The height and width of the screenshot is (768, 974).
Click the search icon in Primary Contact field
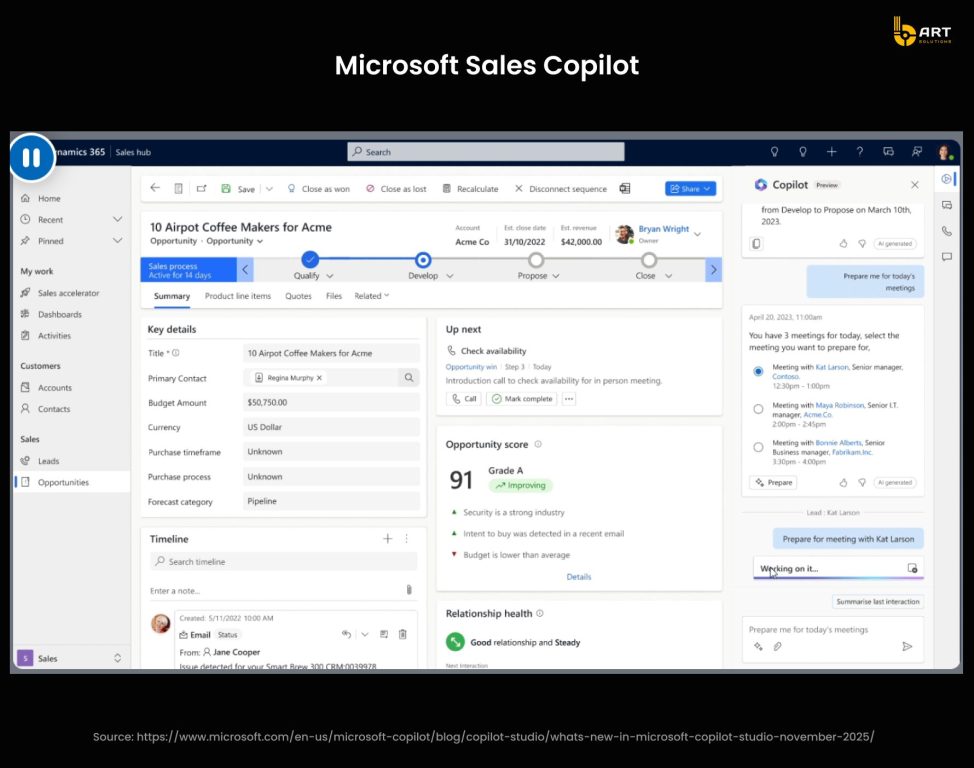[x=408, y=378]
